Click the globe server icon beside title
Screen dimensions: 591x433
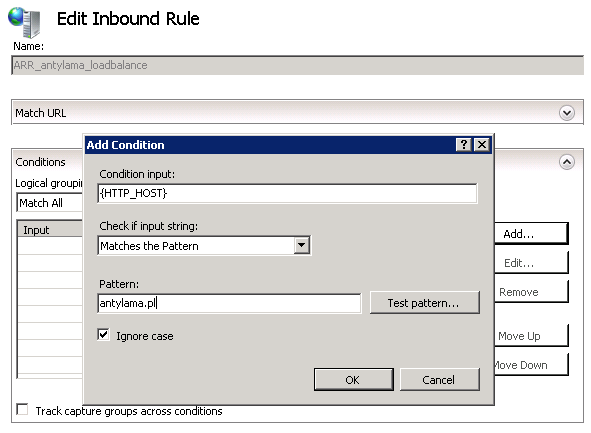pos(24,23)
